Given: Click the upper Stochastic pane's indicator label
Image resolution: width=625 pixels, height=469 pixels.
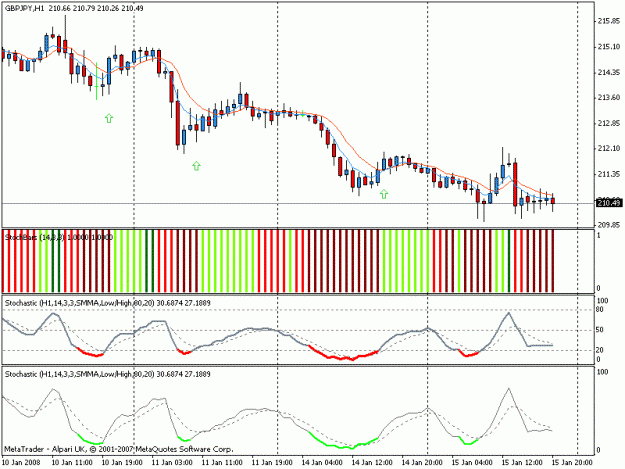Looking at the screenshot, I should click(108, 303).
